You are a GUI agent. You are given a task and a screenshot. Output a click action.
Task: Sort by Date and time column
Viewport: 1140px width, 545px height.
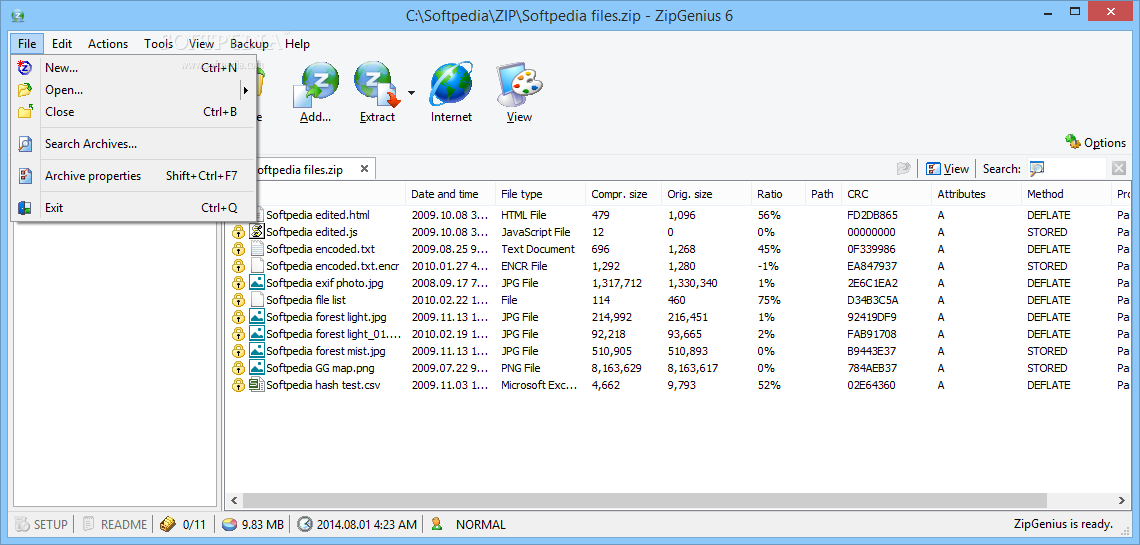(x=450, y=194)
